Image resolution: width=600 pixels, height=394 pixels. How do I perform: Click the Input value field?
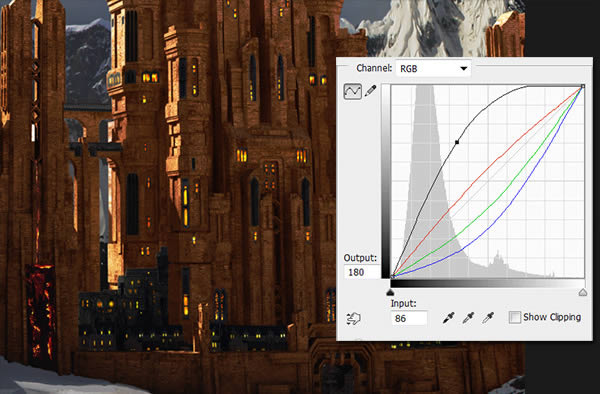409,318
